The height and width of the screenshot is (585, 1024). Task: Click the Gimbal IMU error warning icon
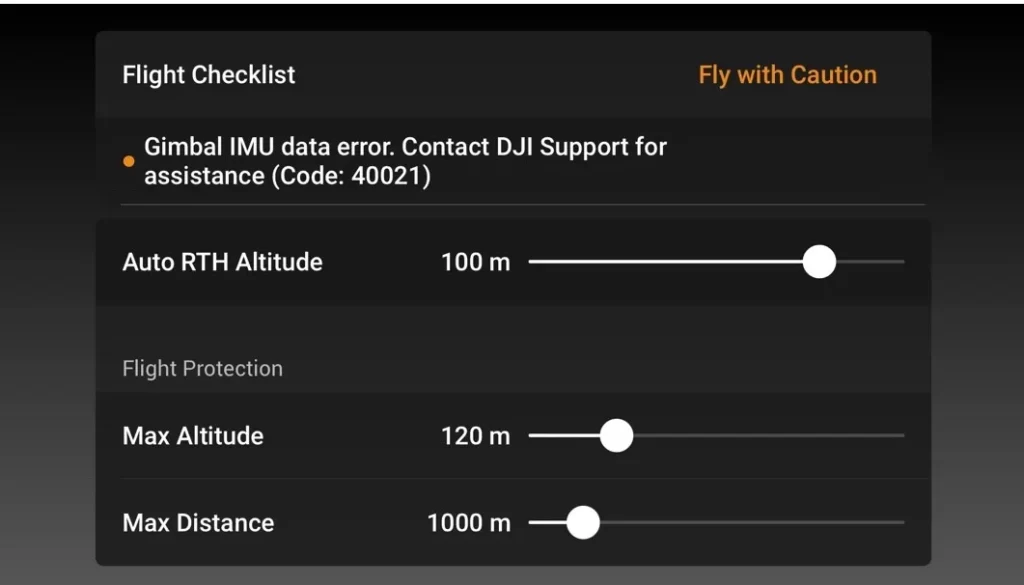click(129, 160)
